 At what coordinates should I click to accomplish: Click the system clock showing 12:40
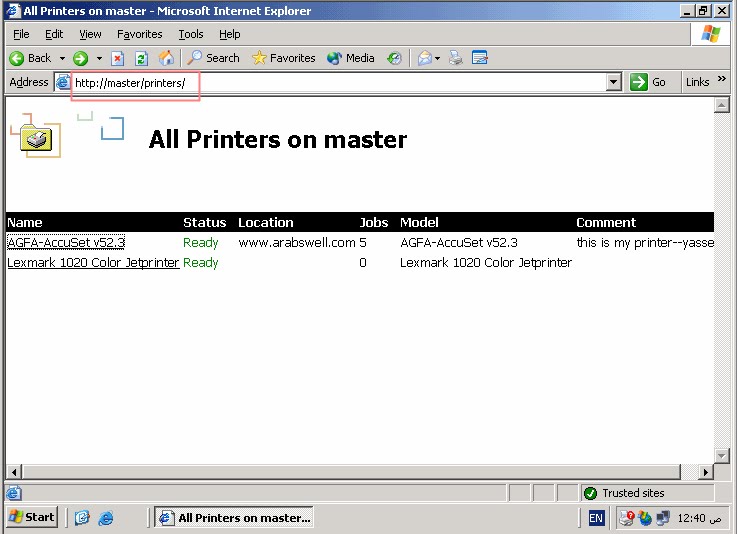(699, 518)
